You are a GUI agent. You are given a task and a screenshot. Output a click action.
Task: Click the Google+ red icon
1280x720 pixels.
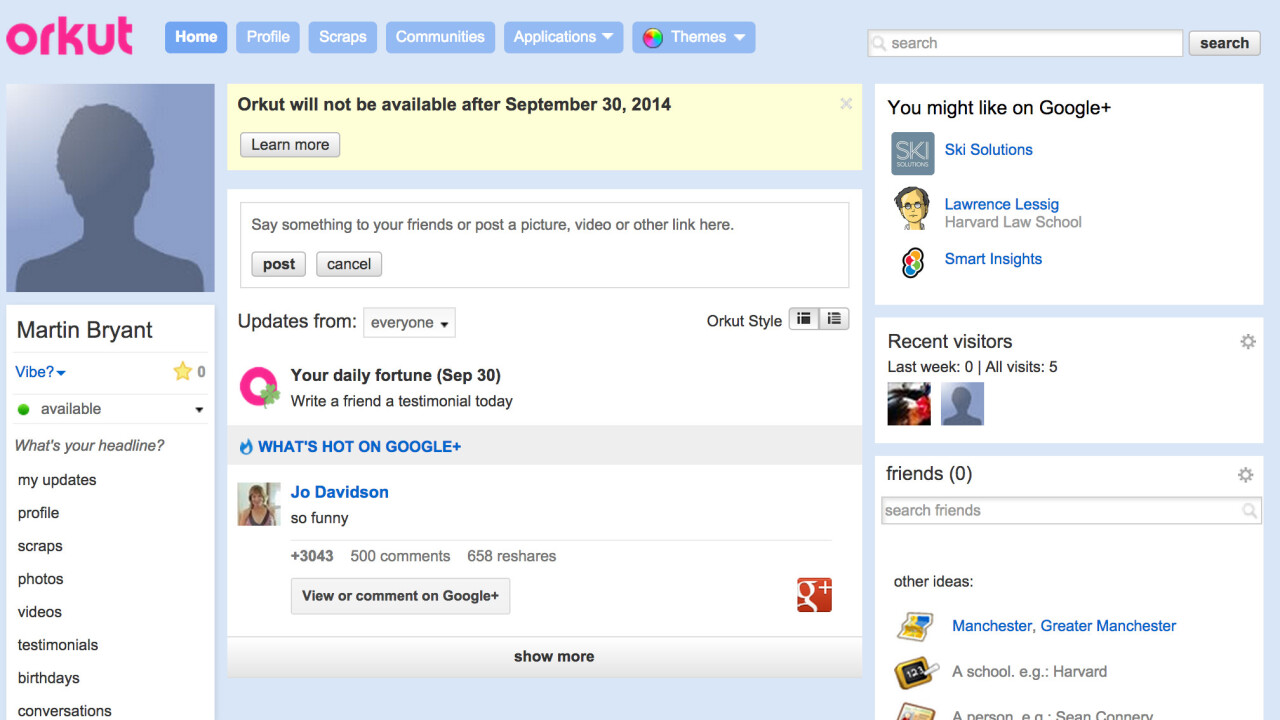coord(814,594)
